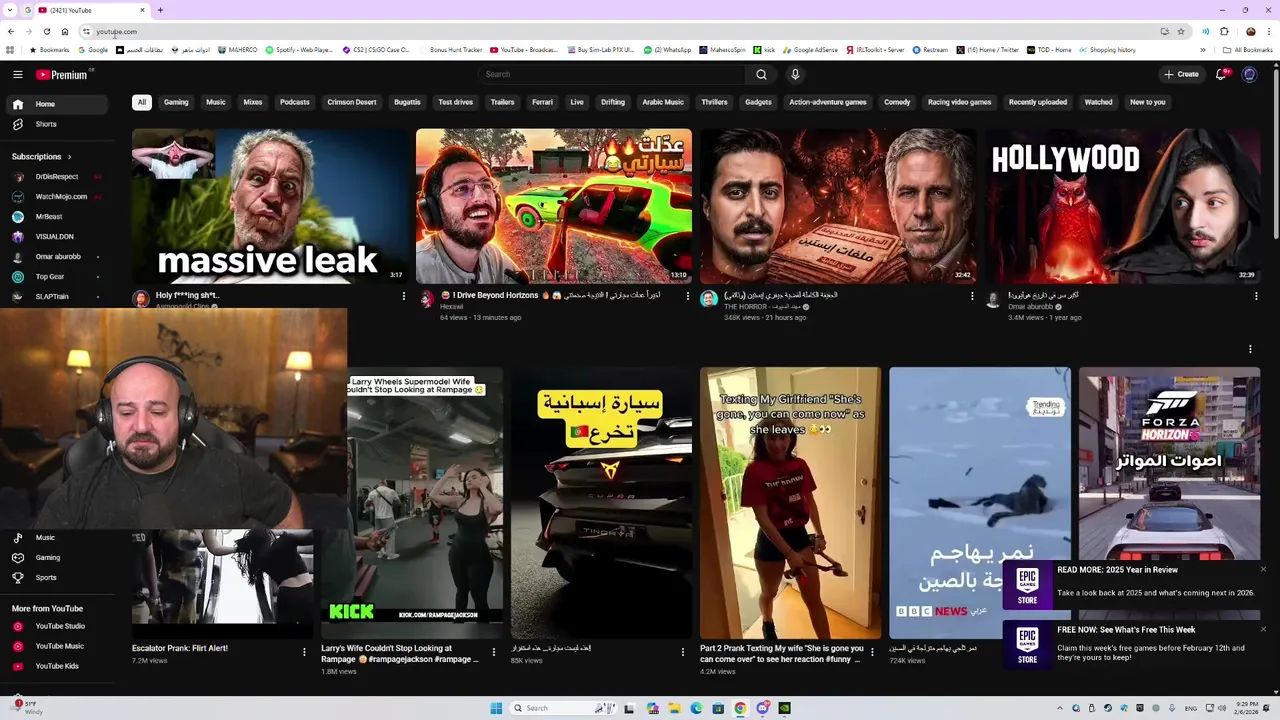Click the search magnifier button
The image size is (1280, 720).
(x=761, y=74)
